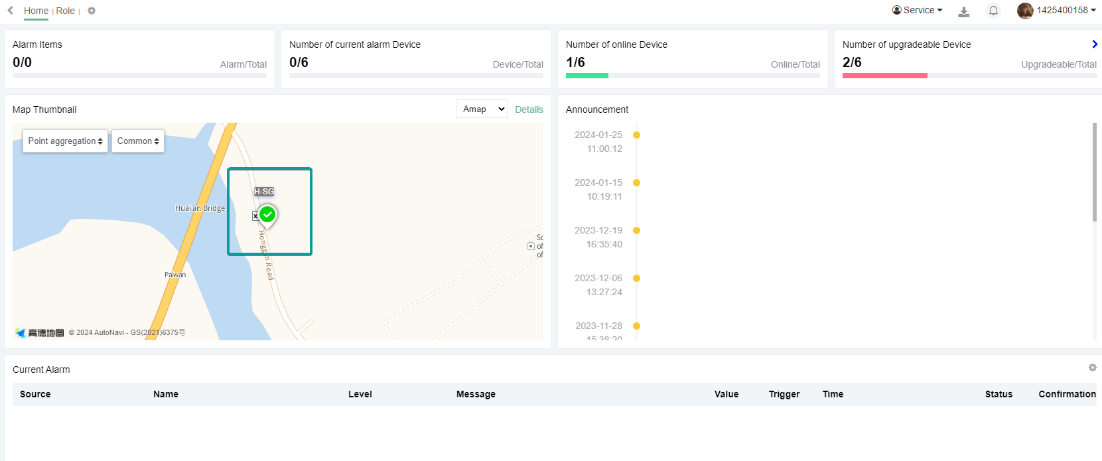Viewport: 1102px width, 461px height.
Task: Expand the Service dropdown menu
Action: tap(917, 10)
